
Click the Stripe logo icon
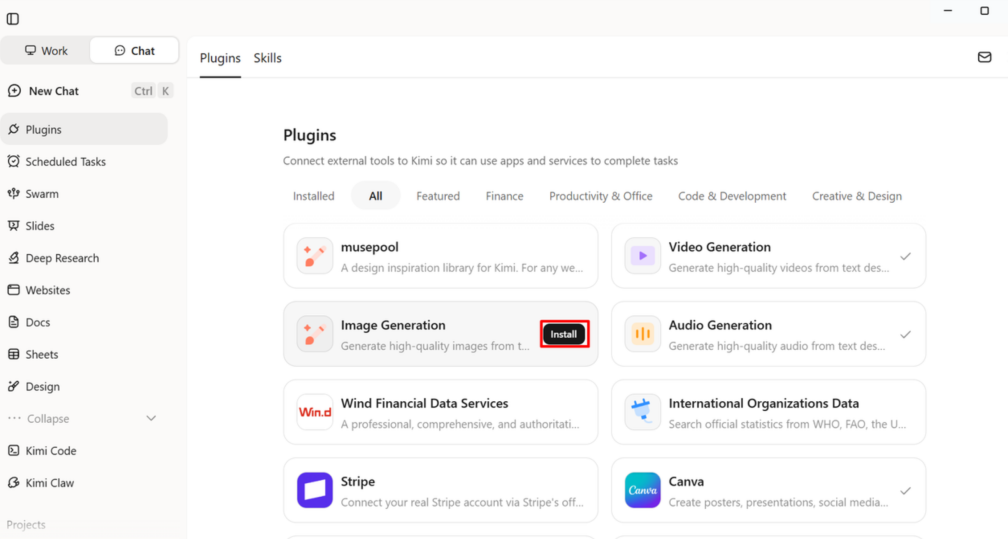click(314, 490)
